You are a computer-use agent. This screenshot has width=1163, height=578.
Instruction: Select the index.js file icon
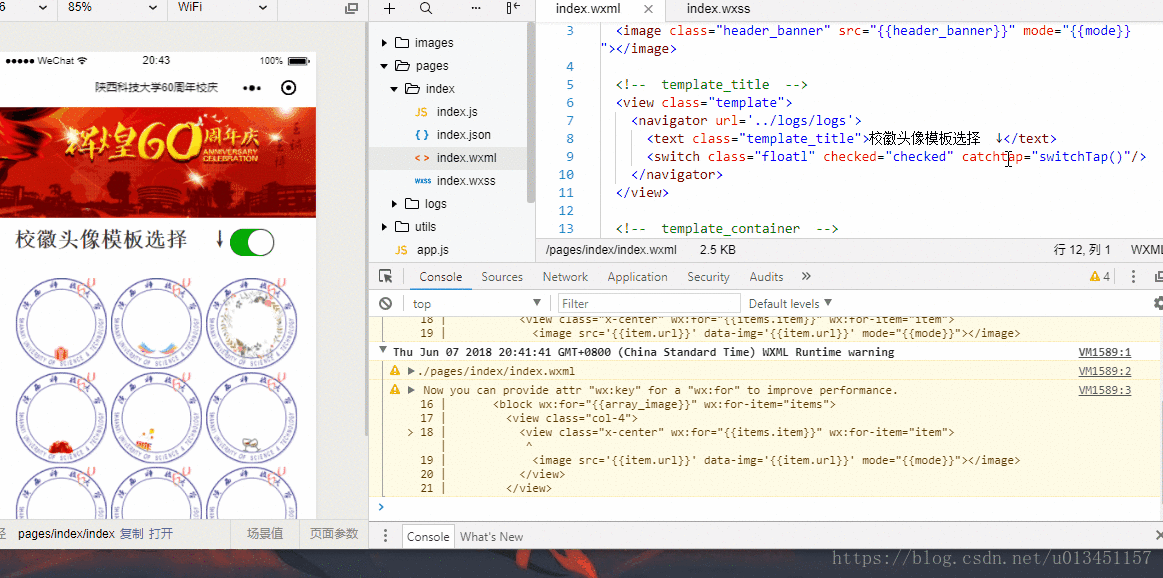tap(421, 112)
